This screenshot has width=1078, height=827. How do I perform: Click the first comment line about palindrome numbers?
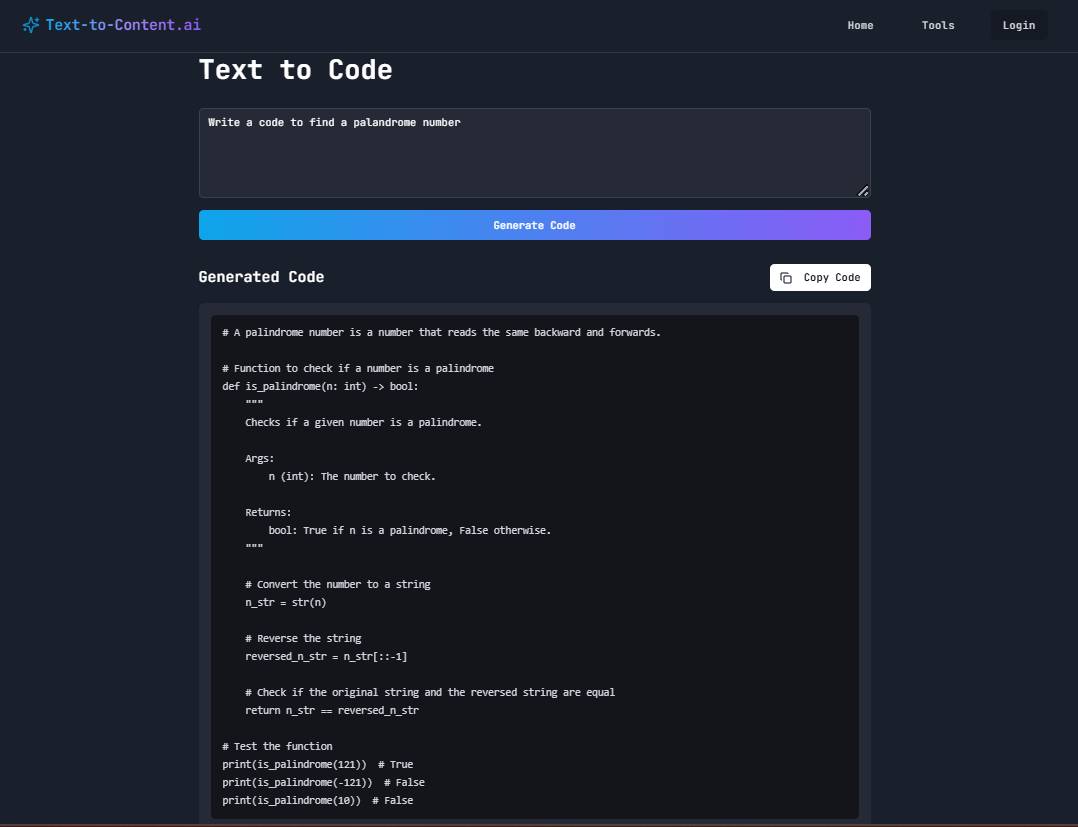pos(441,332)
